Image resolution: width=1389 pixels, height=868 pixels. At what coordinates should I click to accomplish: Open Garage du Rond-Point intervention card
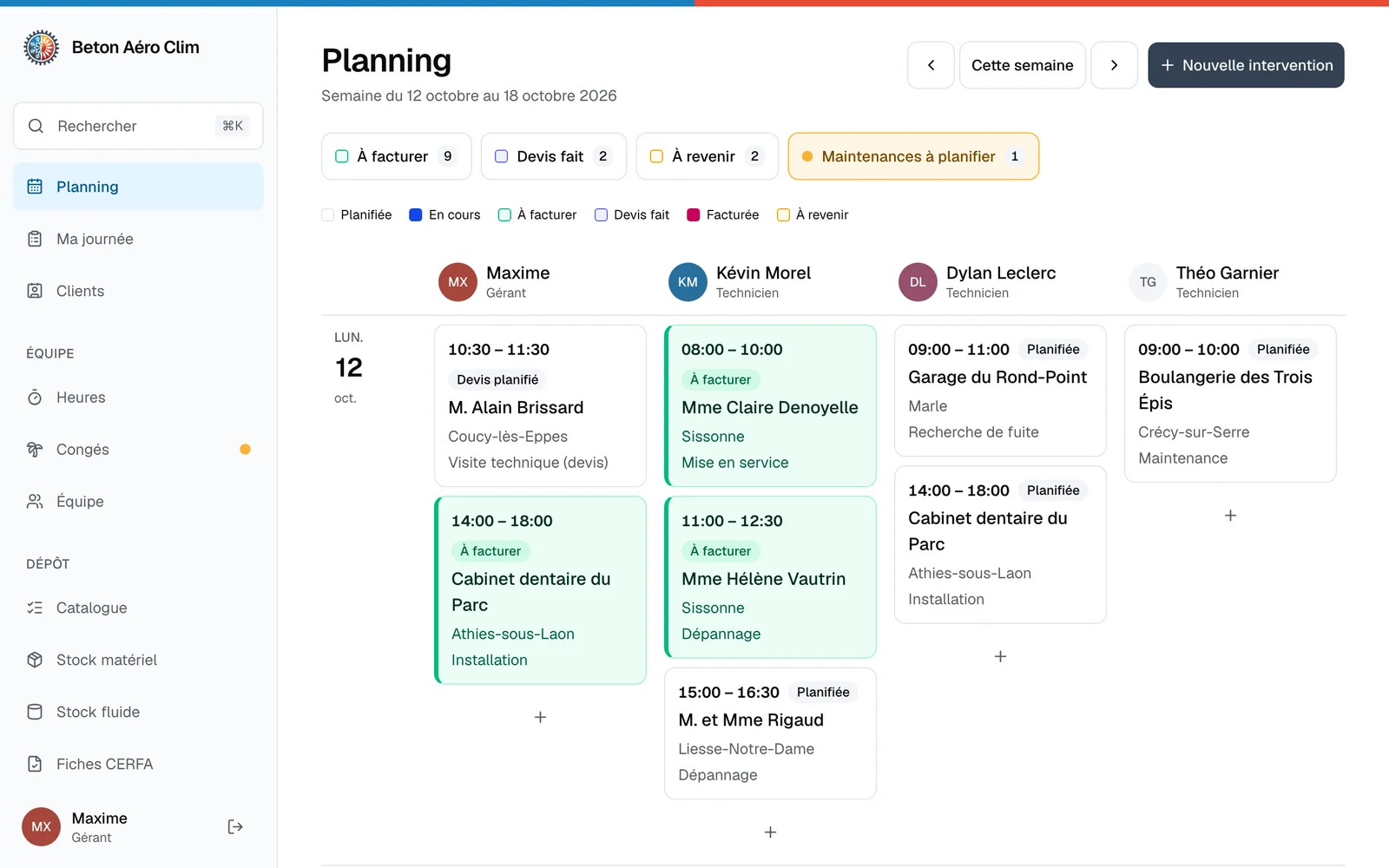tap(1000, 391)
